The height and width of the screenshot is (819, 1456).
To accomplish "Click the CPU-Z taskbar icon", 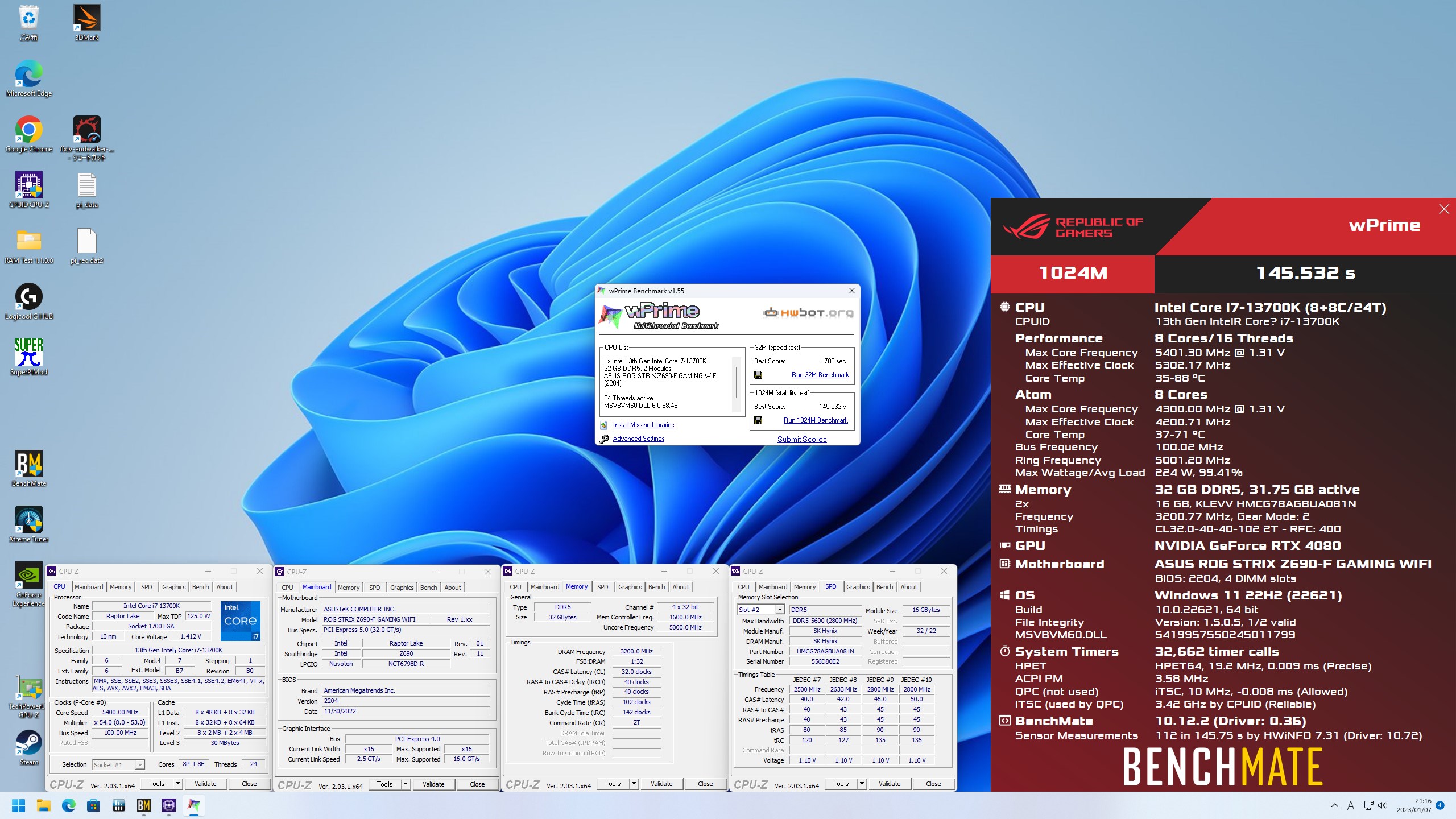I will (x=169, y=805).
